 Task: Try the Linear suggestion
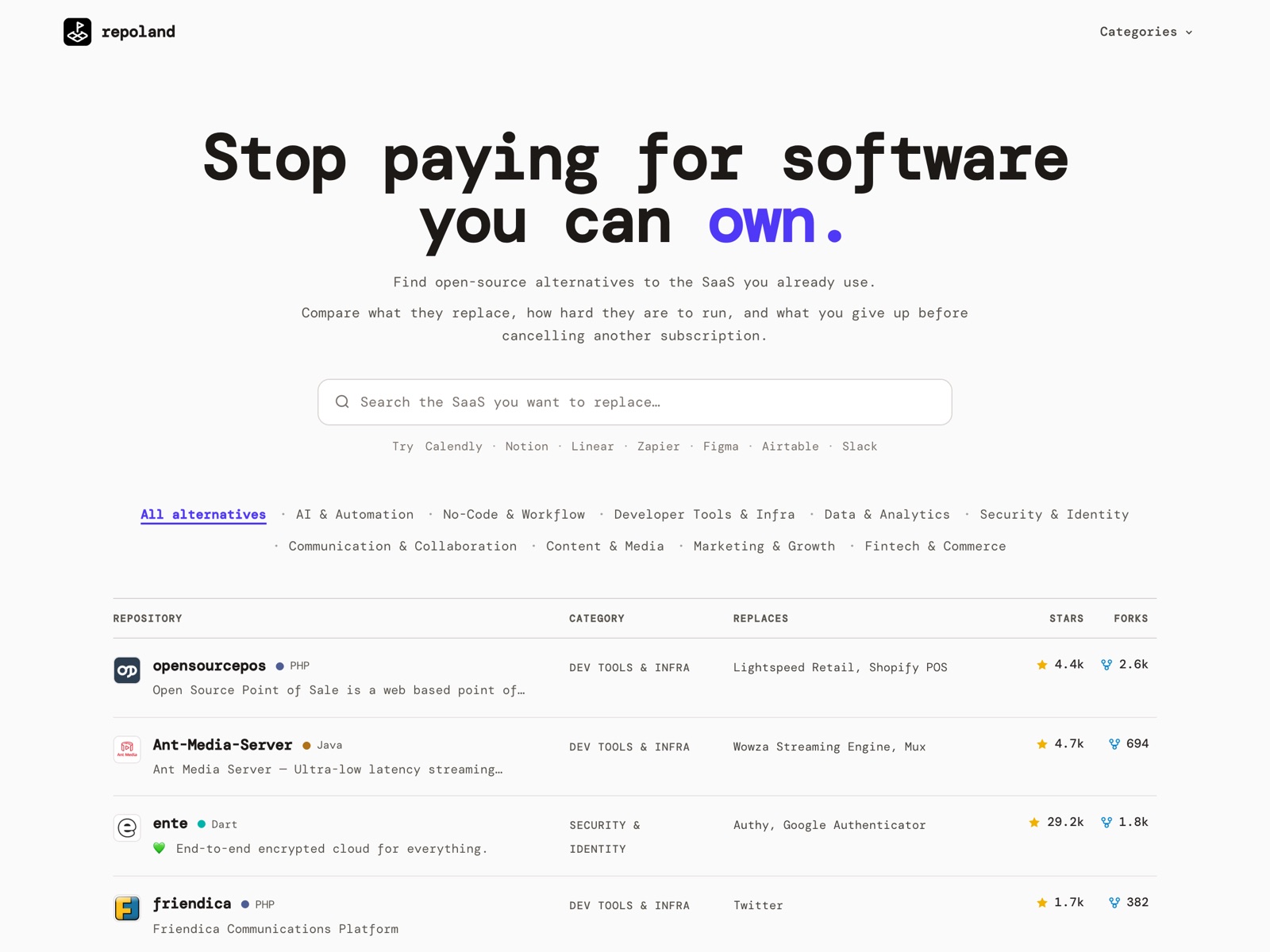592,447
